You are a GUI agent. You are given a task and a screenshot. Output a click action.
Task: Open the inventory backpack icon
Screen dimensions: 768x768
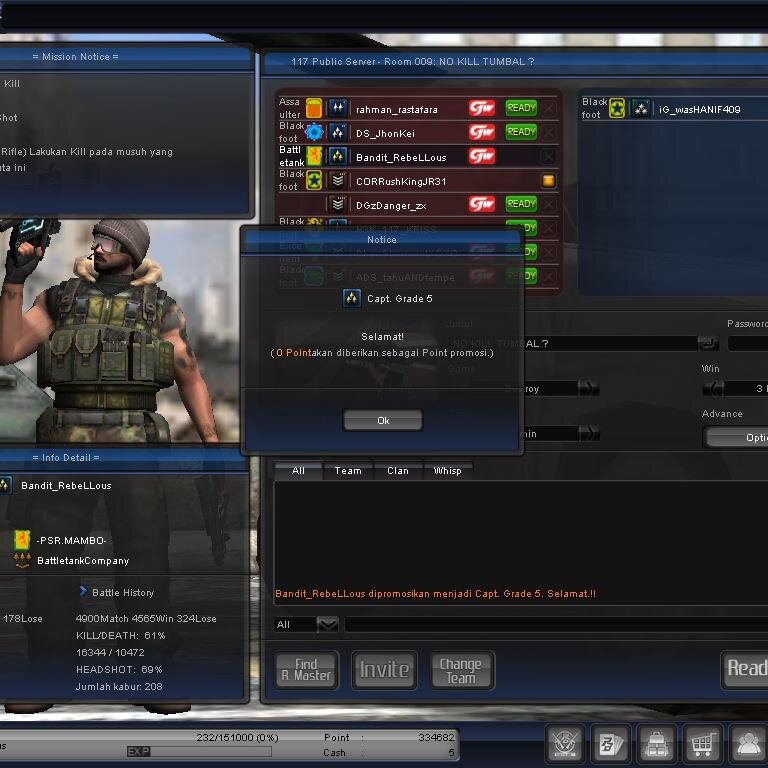click(657, 744)
